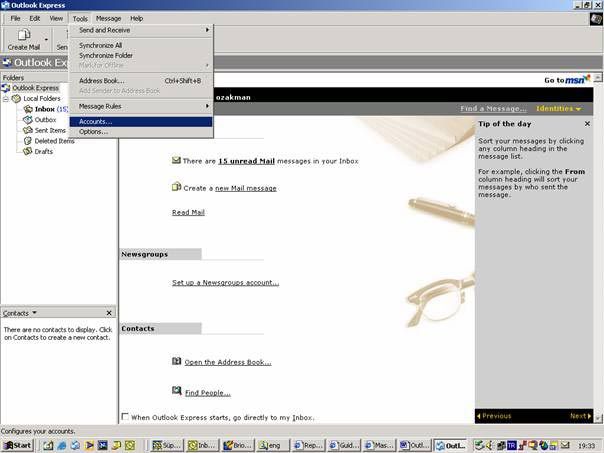Open Address Book from the Tools menu
Viewport: 604px width, 453px height.
[141, 81]
